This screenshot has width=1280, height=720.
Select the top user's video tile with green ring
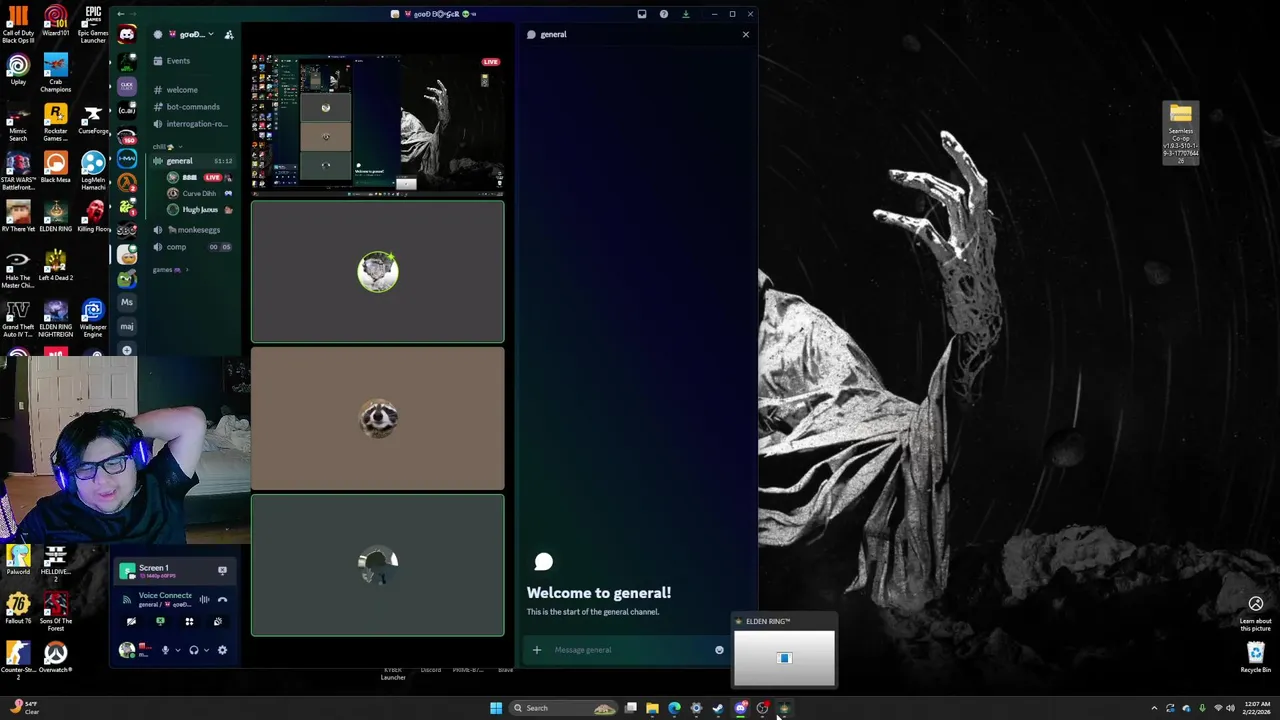tap(378, 272)
